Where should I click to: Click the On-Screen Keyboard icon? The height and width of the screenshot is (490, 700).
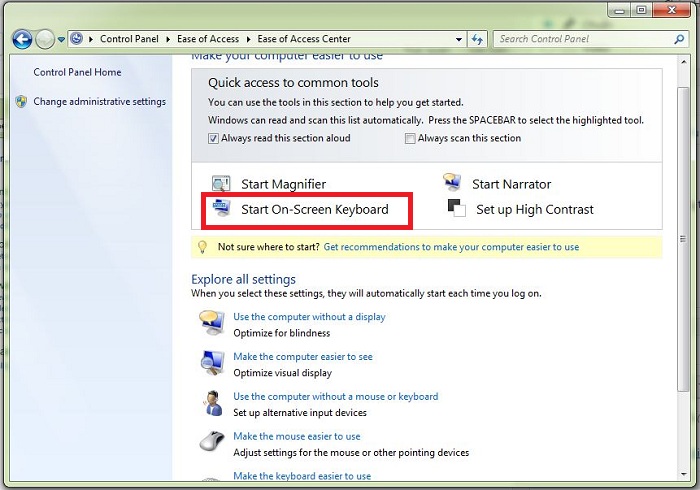pos(221,208)
